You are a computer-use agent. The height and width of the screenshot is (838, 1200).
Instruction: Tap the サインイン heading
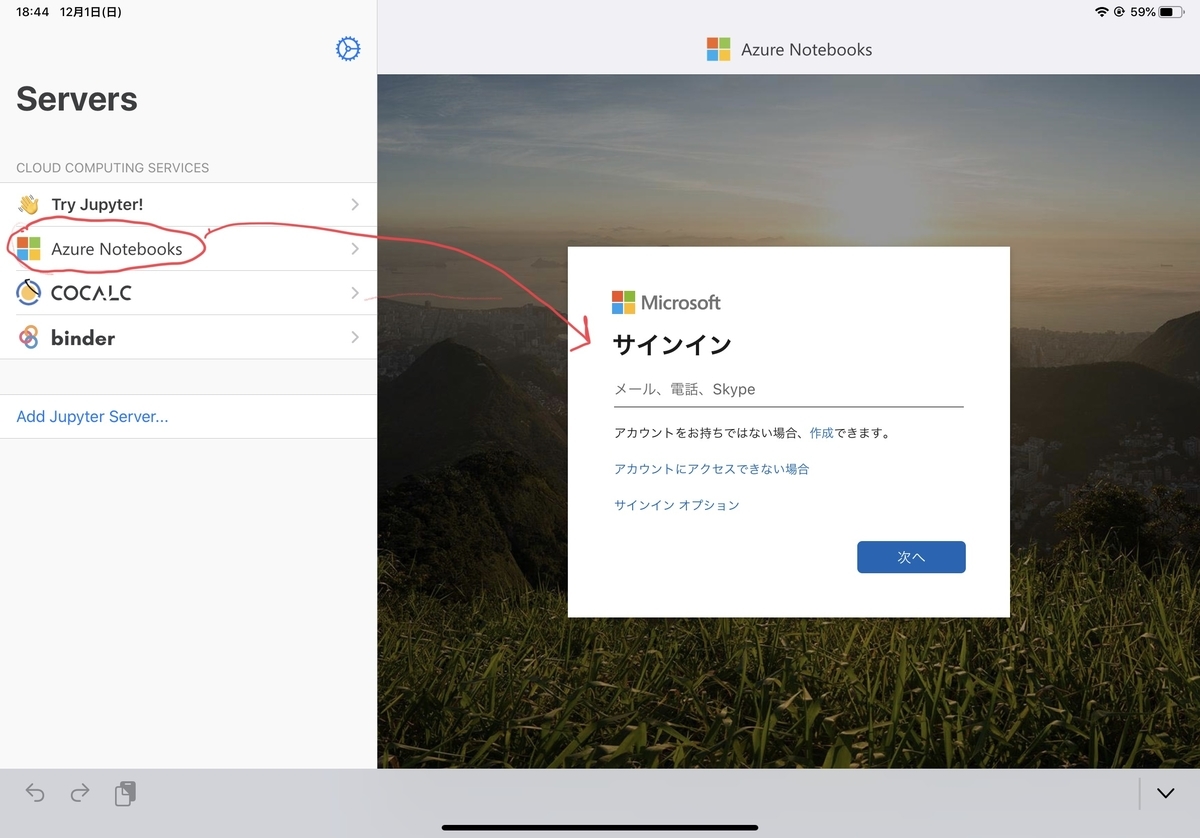[672, 345]
